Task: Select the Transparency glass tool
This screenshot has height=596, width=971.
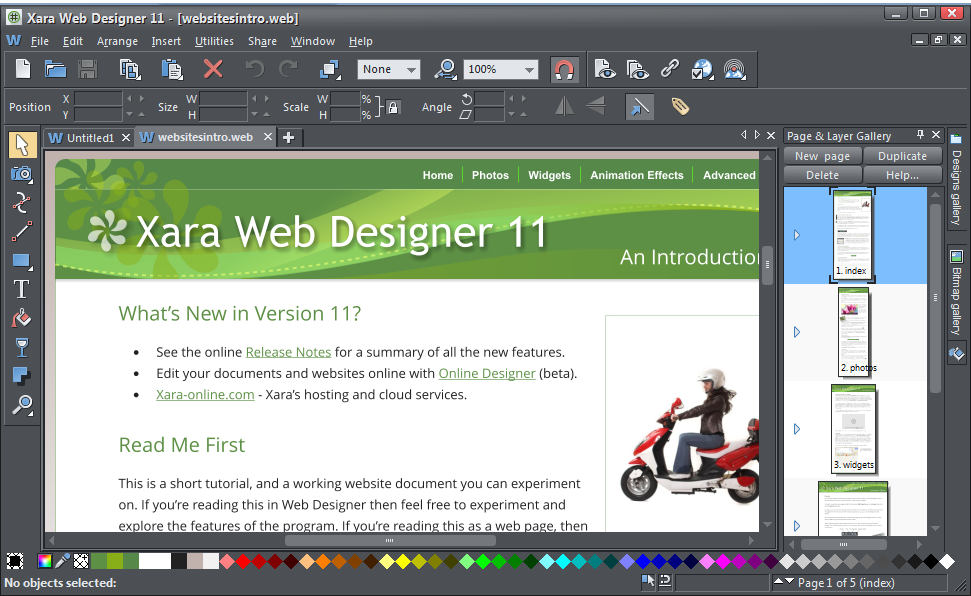Action: (22, 348)
